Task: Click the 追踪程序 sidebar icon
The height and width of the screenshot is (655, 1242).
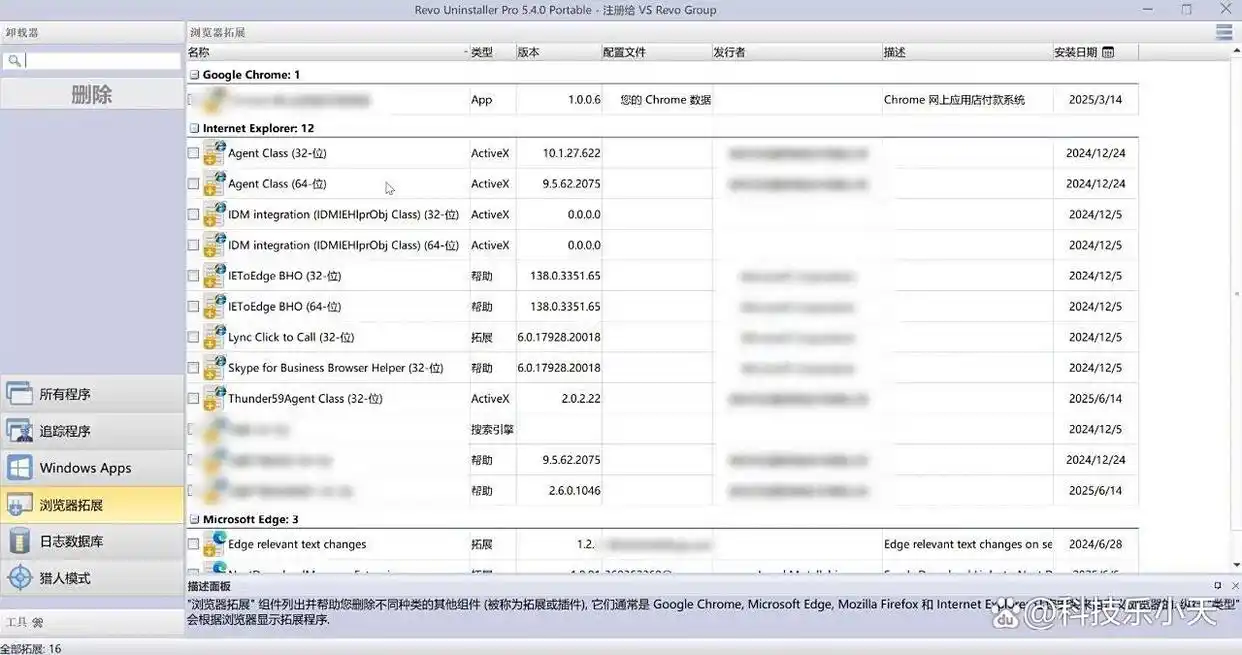Action: [20, 431]
